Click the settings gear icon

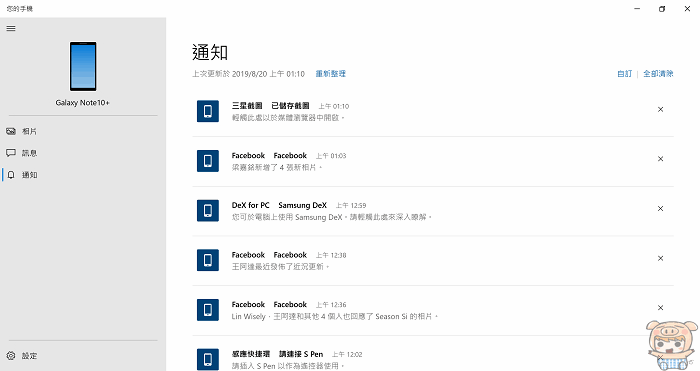point(11,356)
